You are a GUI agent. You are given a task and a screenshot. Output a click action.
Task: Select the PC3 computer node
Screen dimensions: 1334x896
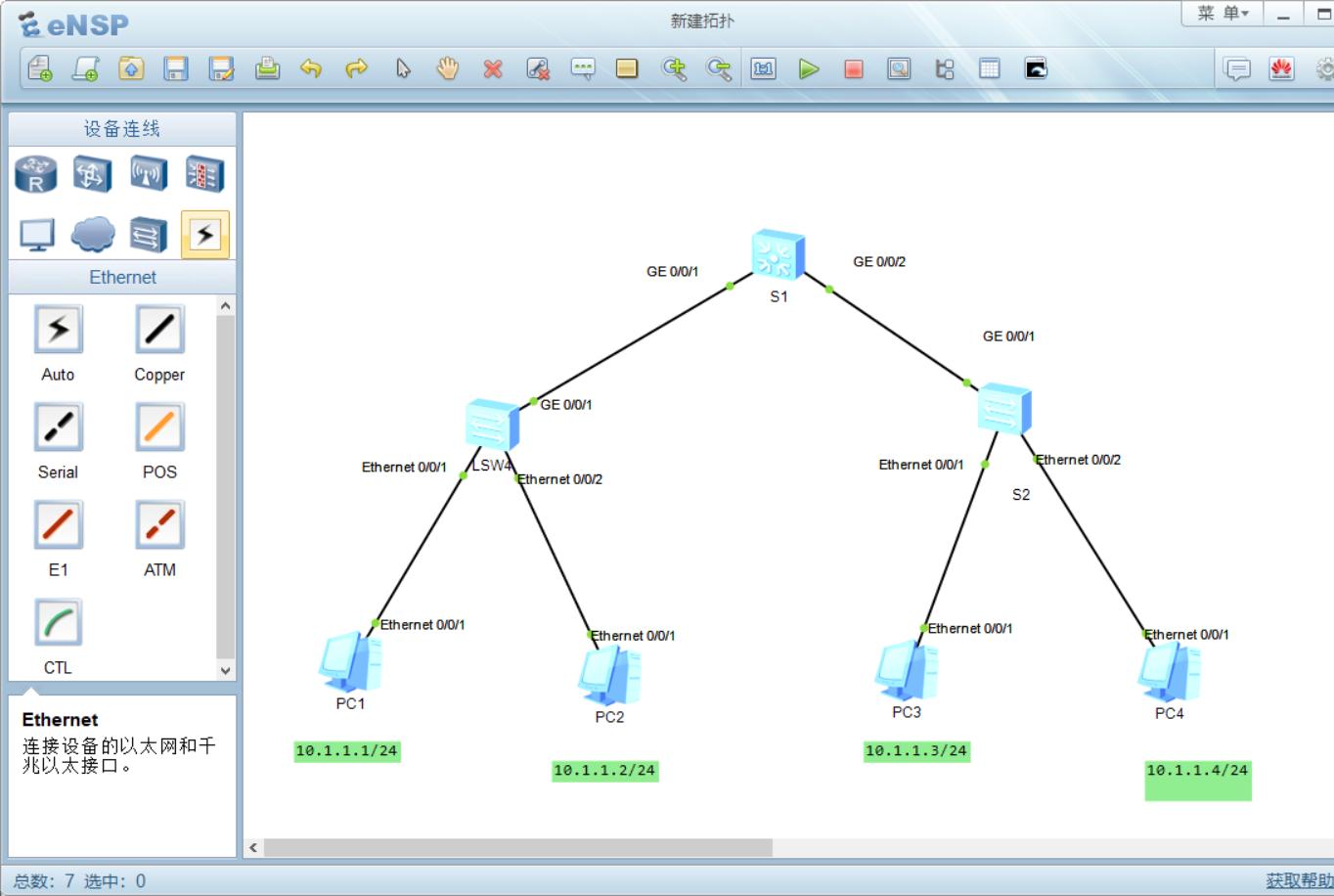coord(907,670)
